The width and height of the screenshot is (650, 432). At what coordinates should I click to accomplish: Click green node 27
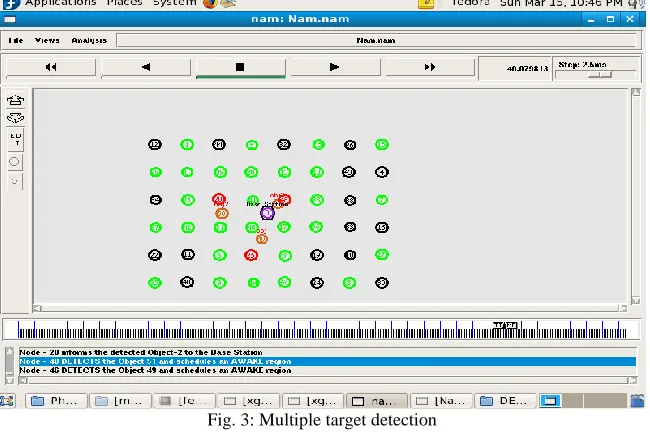382,254
